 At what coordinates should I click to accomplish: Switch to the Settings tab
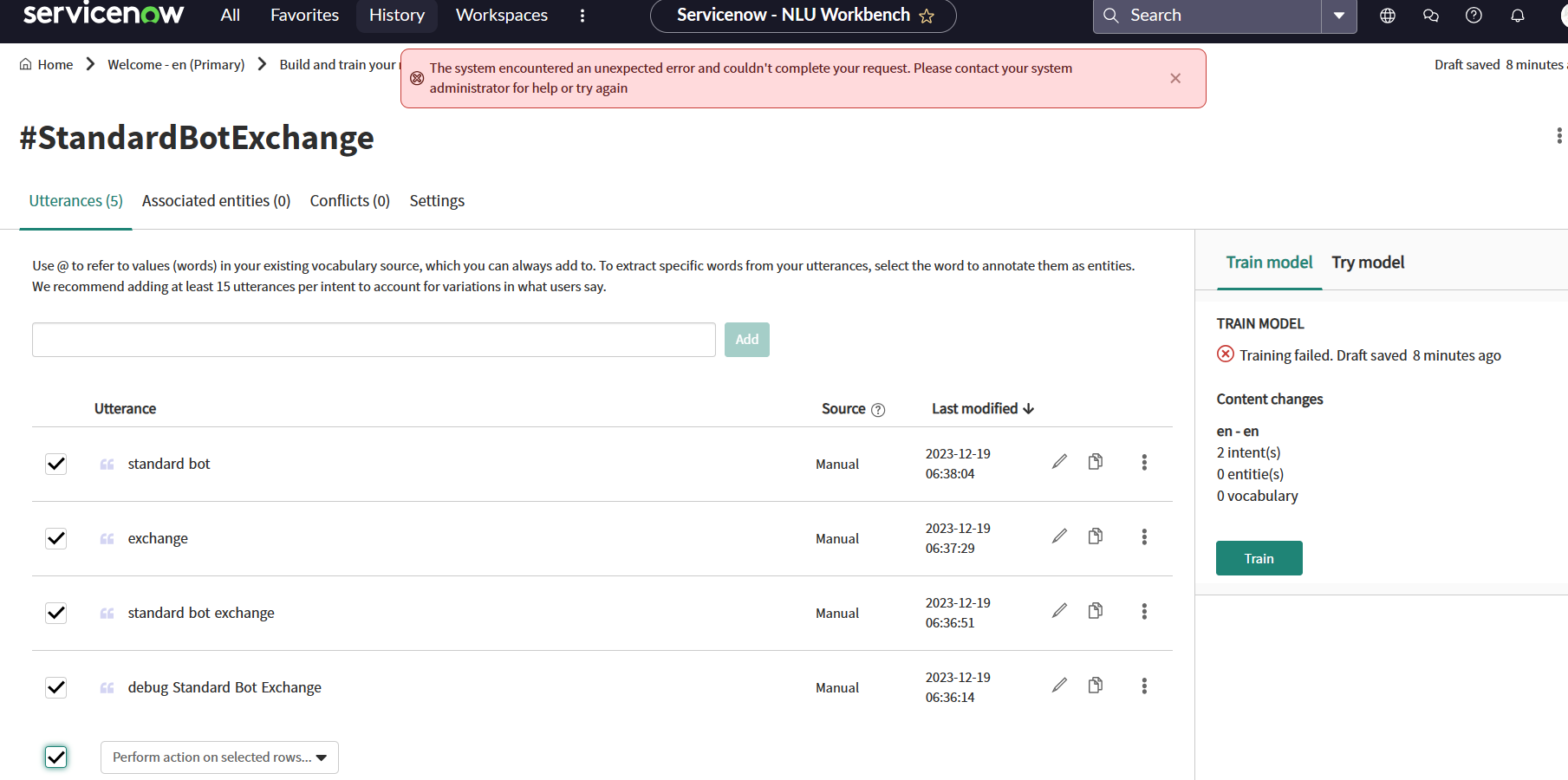point(437,200)
